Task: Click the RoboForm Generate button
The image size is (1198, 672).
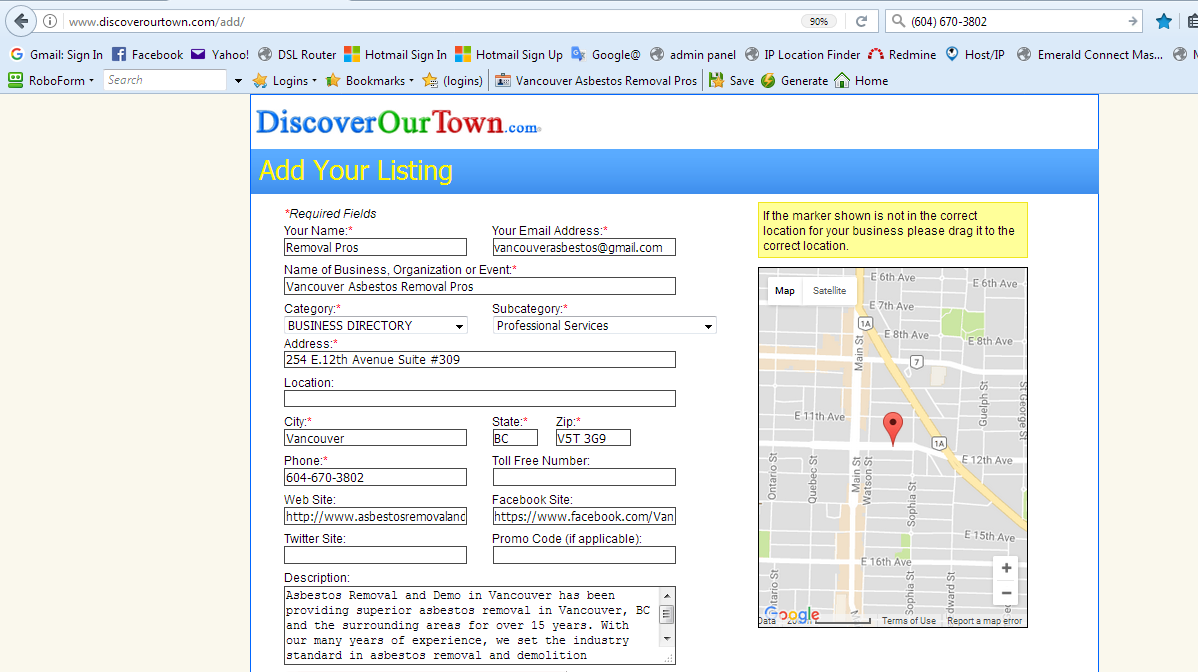Action: point(795,80)
